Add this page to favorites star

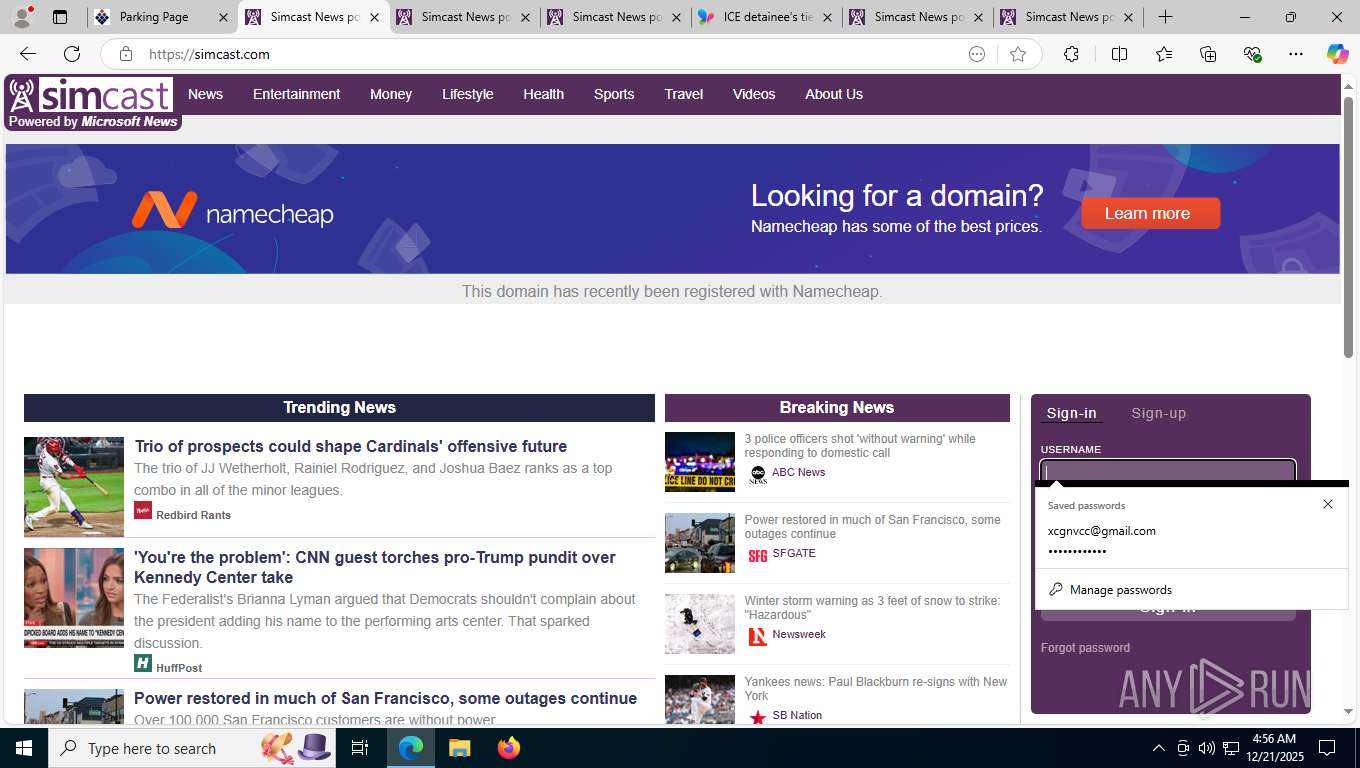click(x=1018, y=54)
